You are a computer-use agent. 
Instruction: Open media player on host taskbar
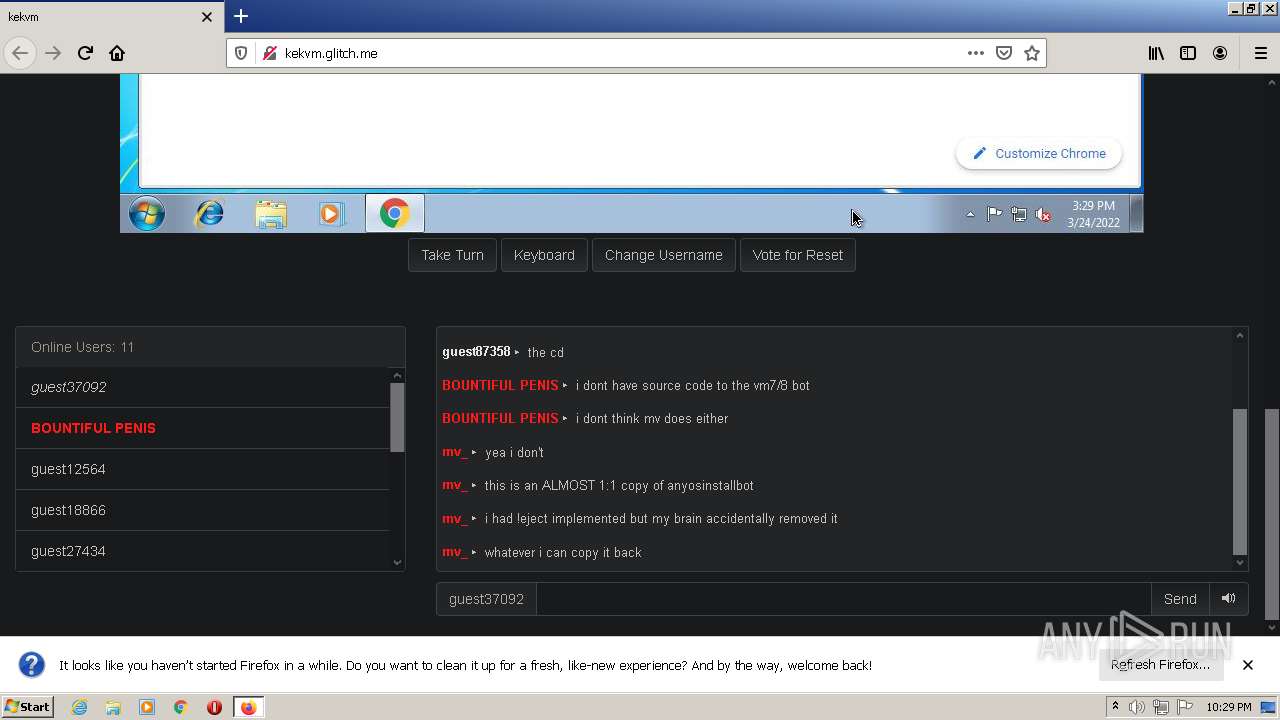pos(147,707)
